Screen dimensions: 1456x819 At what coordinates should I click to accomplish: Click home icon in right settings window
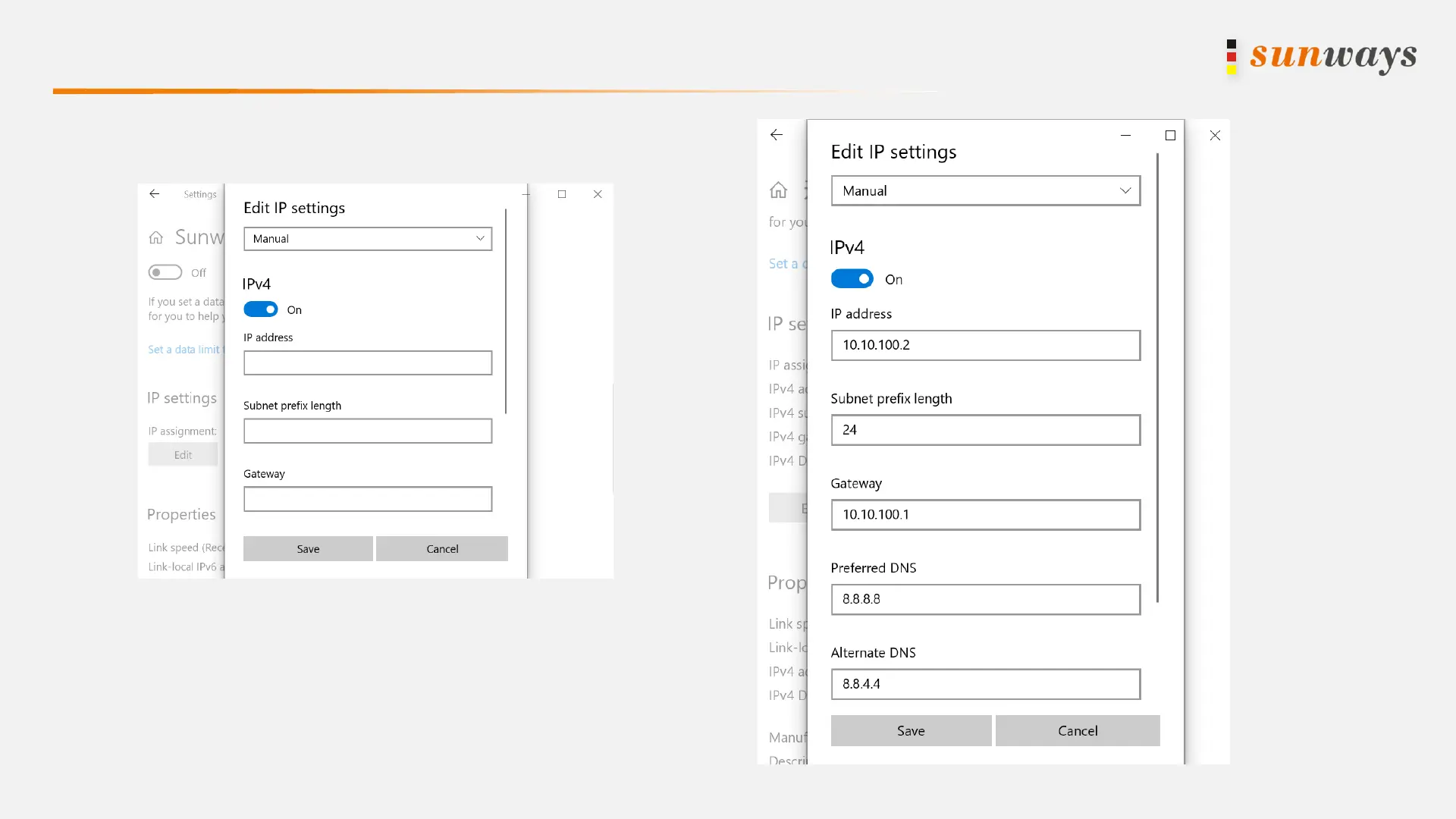tap(778, 190)
